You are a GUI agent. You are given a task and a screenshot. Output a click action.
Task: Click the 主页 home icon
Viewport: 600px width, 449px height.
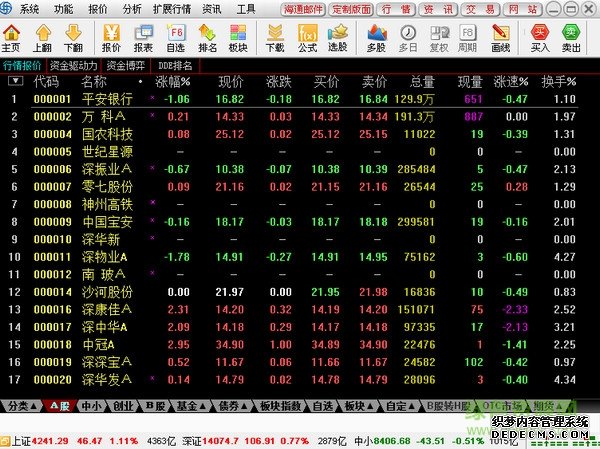[11, 38]
